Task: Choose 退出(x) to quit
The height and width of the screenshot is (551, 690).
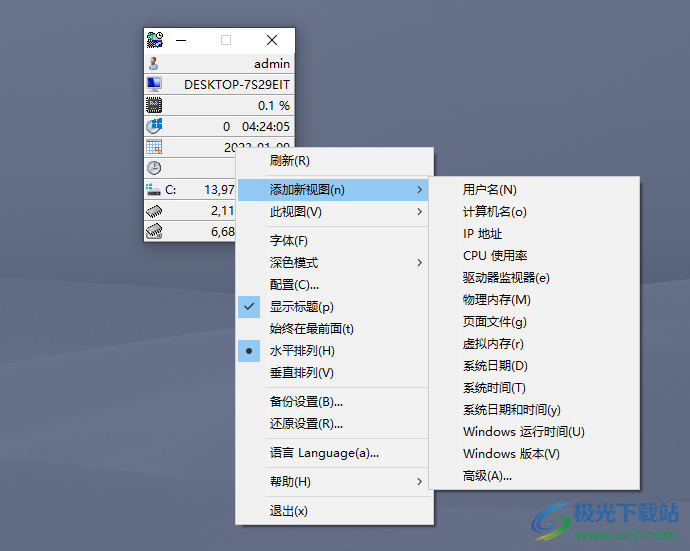Action: click(x=334, y=511)
